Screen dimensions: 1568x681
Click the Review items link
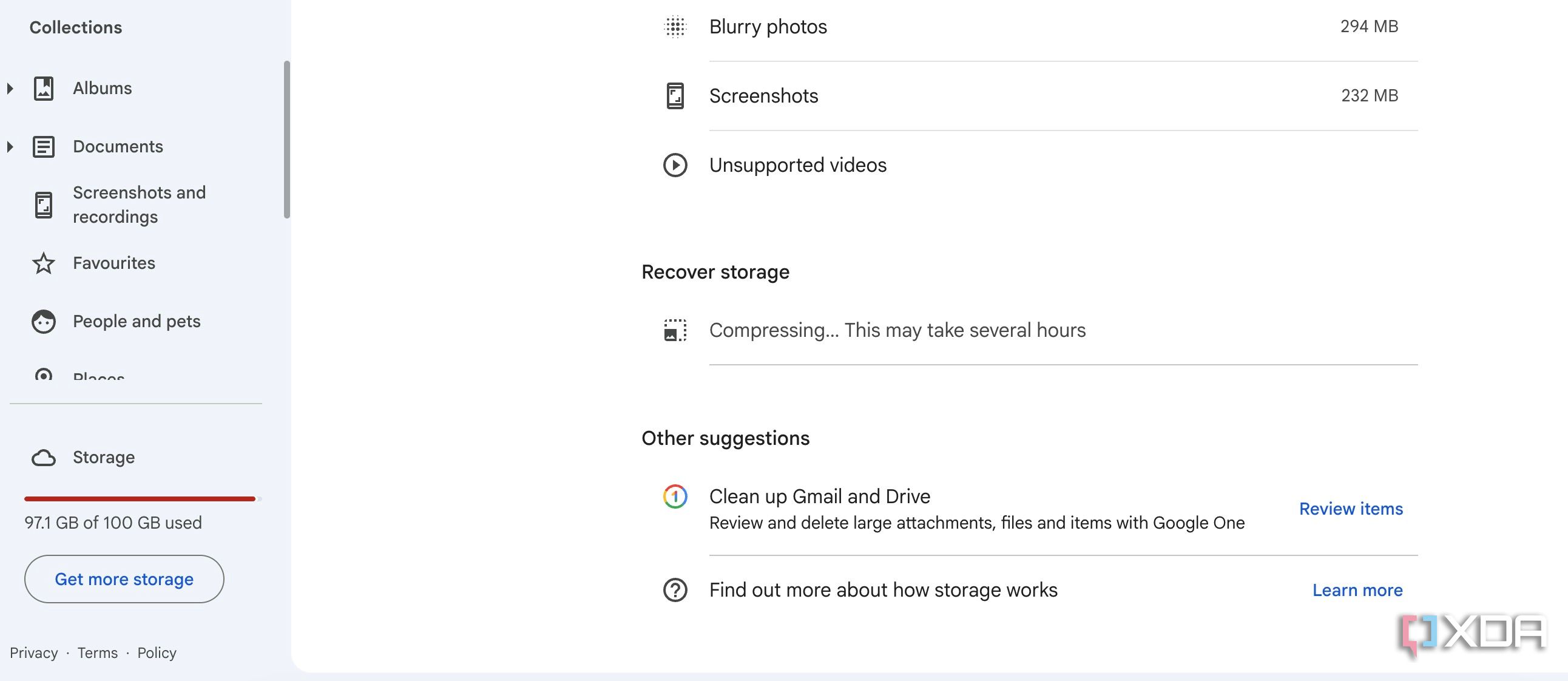(x=1351, y=509)
